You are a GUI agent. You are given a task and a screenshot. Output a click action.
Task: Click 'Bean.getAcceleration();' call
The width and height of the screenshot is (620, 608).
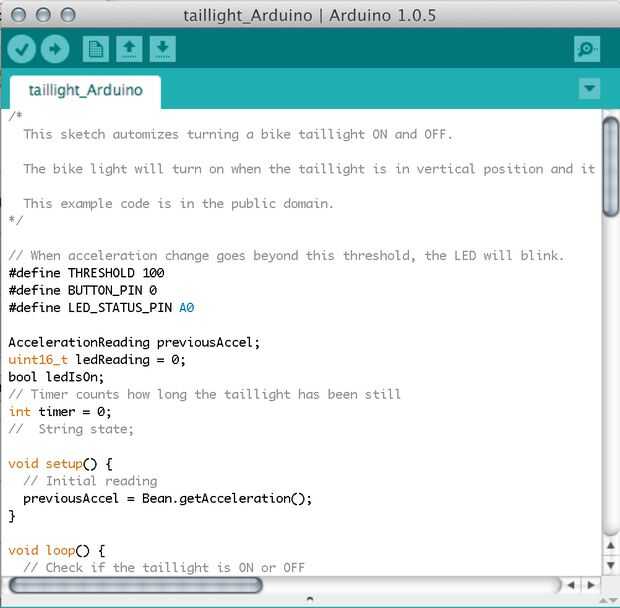click(227, 498)
